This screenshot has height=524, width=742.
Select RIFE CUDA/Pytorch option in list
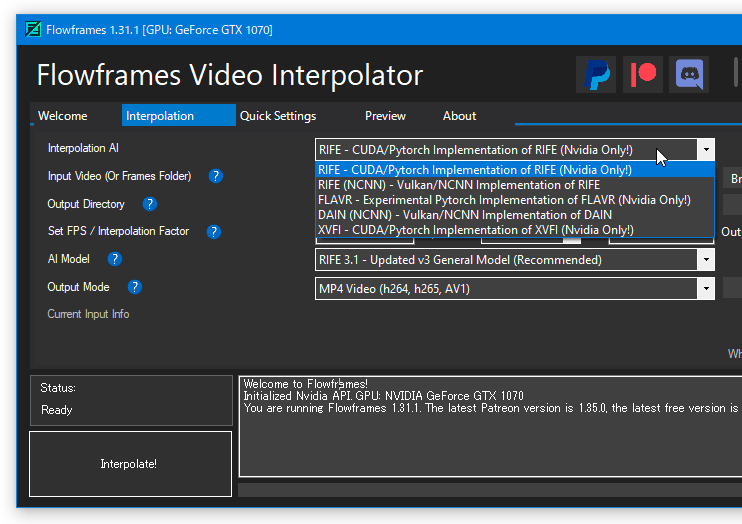[515, 169]
